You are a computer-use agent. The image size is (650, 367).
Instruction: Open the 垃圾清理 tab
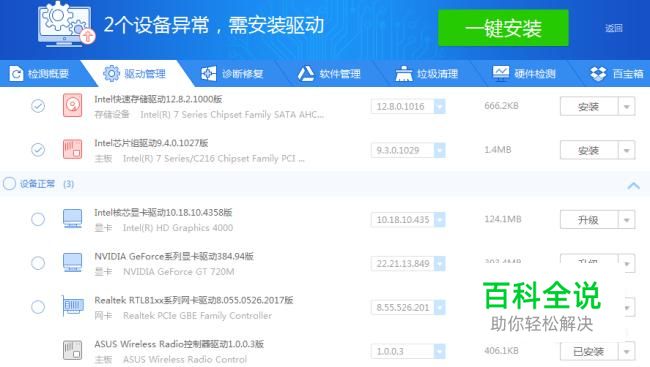pos(427,74)
